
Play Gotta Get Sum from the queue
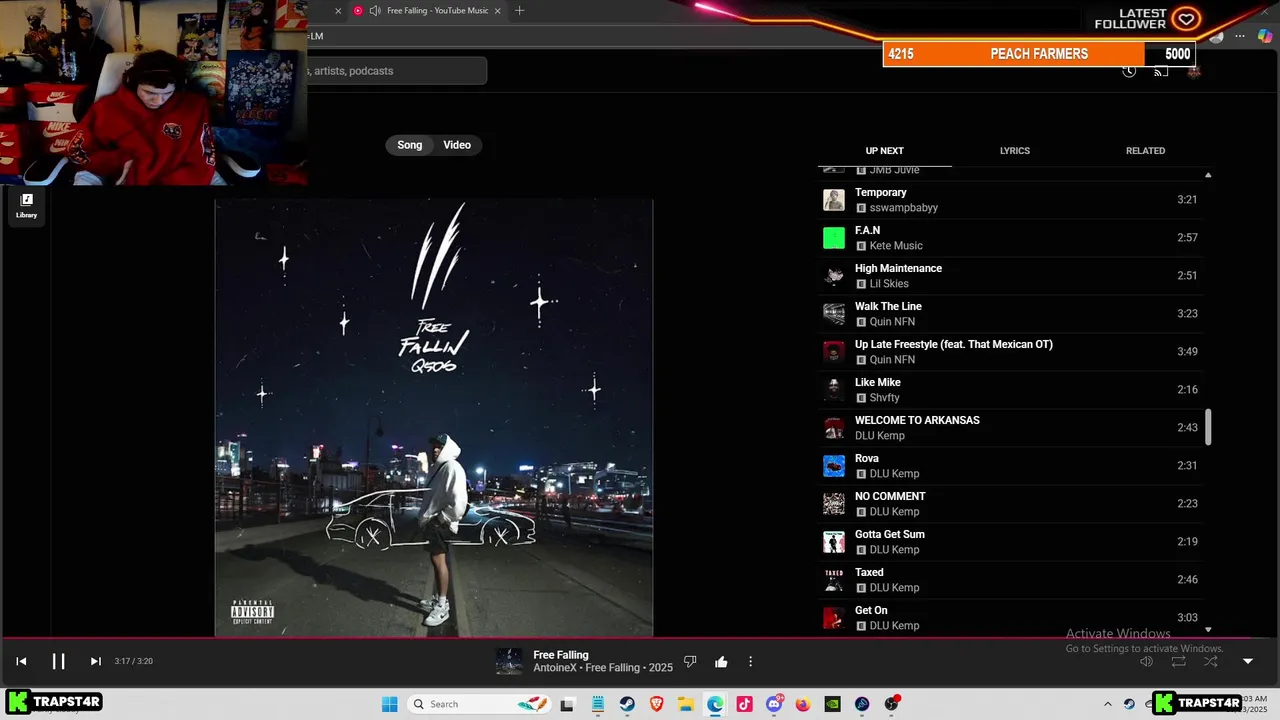click(x=1011, y=542)
